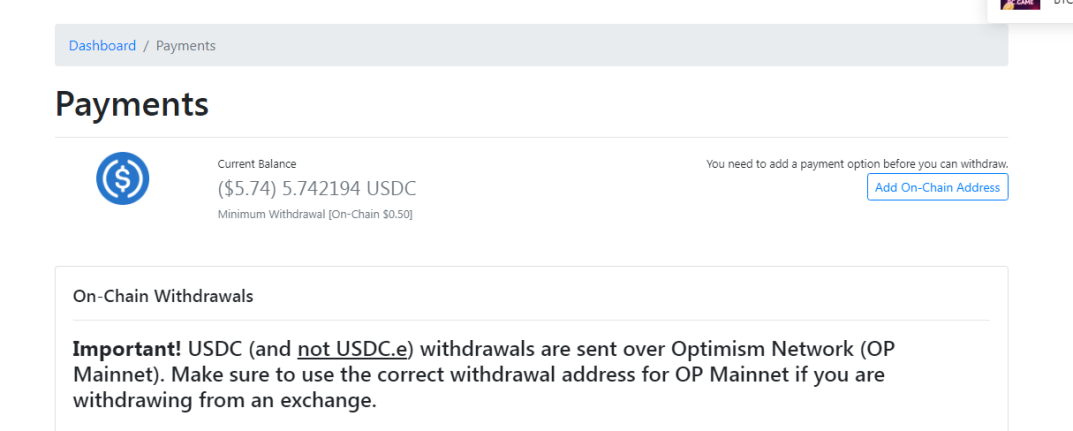Click the gray breadcrumb navigation bar
The image size is (1073, 431).
tap(531, 45)
